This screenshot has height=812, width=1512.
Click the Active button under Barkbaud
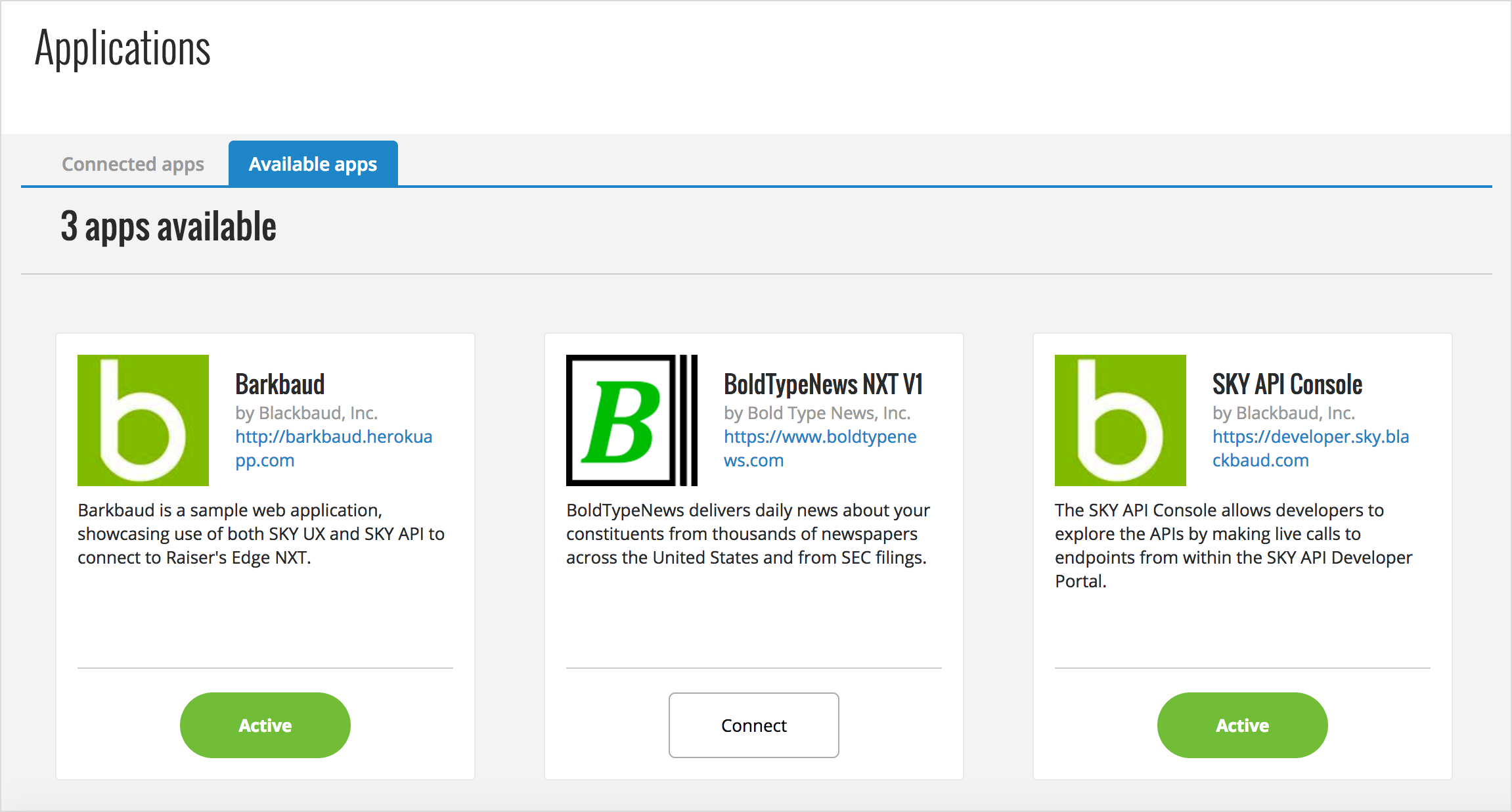(265, 725)
